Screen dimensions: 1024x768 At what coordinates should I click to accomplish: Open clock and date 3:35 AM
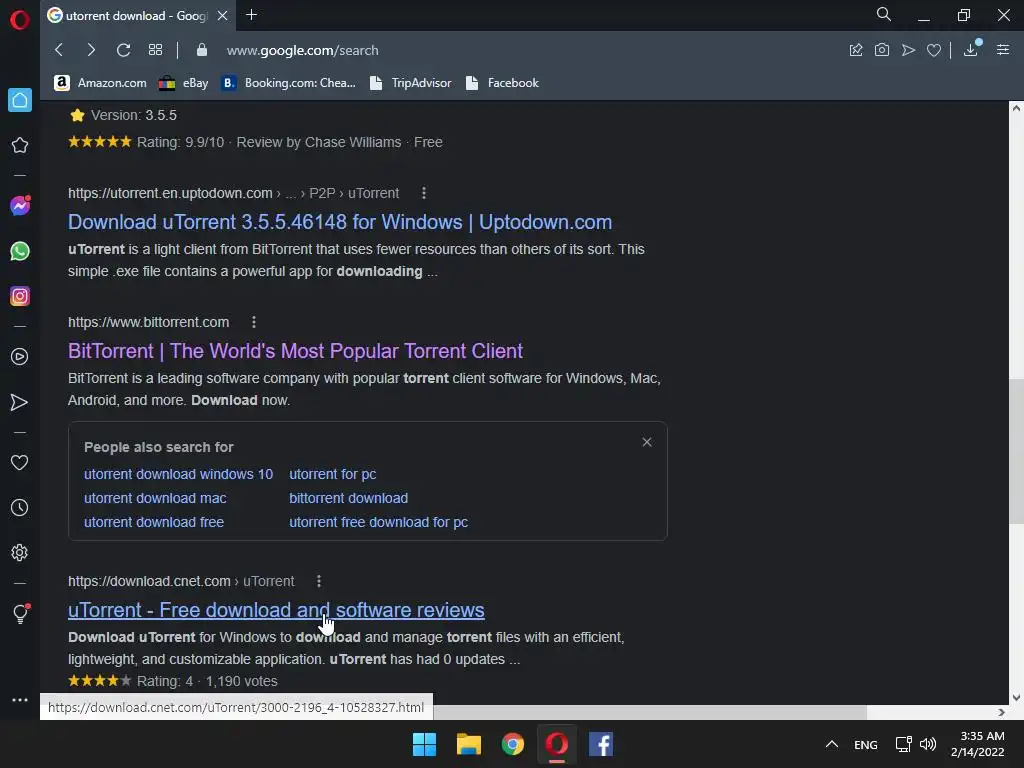pos(978,744)
